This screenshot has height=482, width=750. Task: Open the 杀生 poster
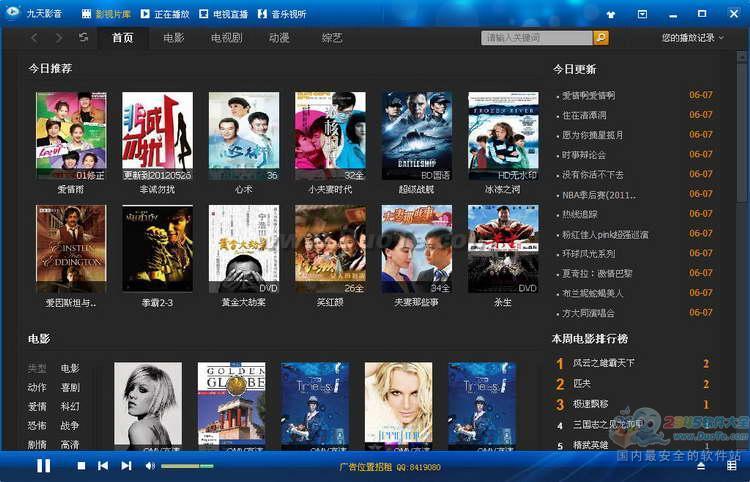click(x=503, y=249)
